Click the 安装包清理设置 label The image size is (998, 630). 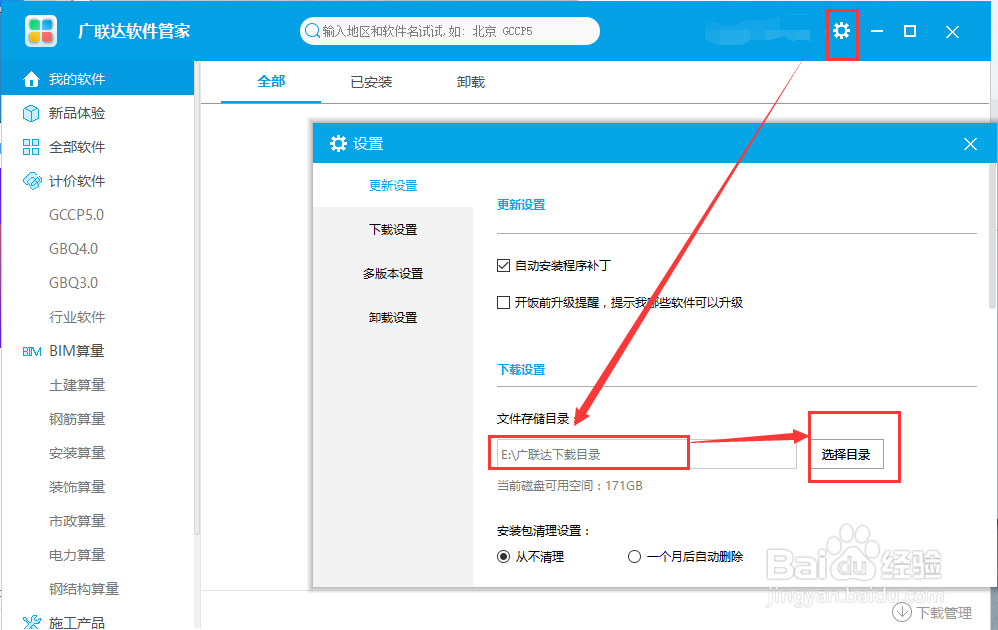click(x=543, y=531)
